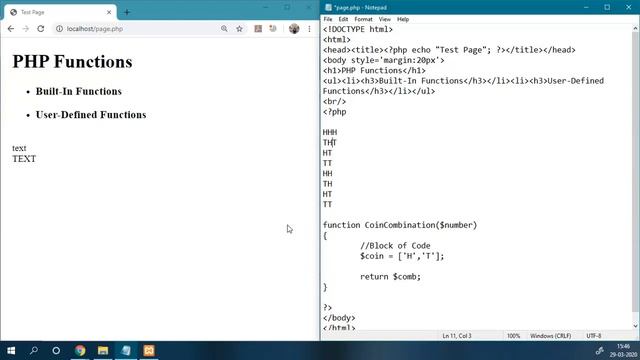Click the first Chrome extension icon
Image resolution: width=640 pixels, height=360 pixels.
pos(258,29)
